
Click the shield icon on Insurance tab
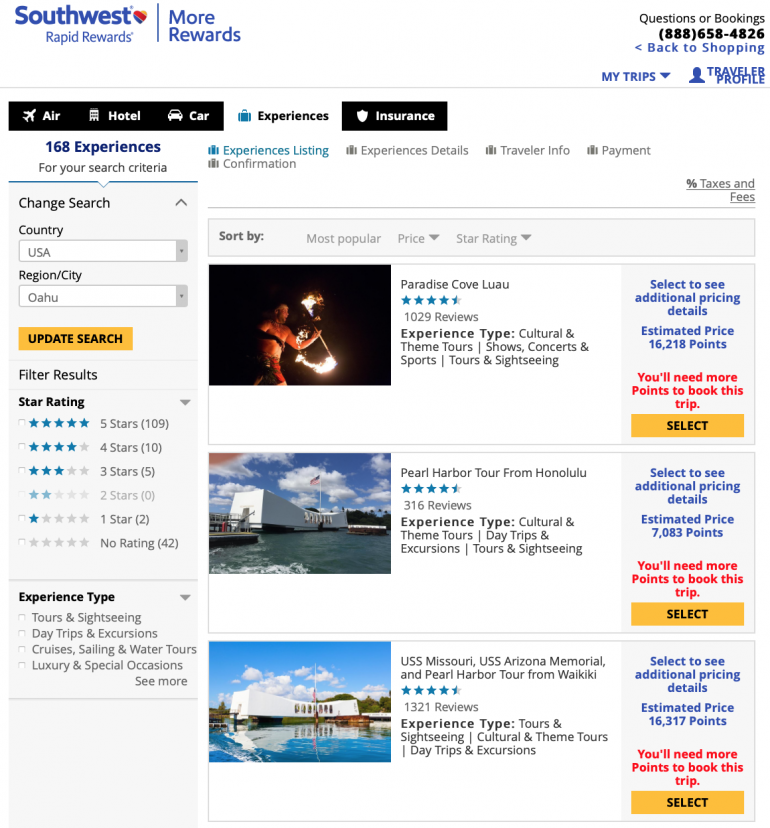[362, 116]
